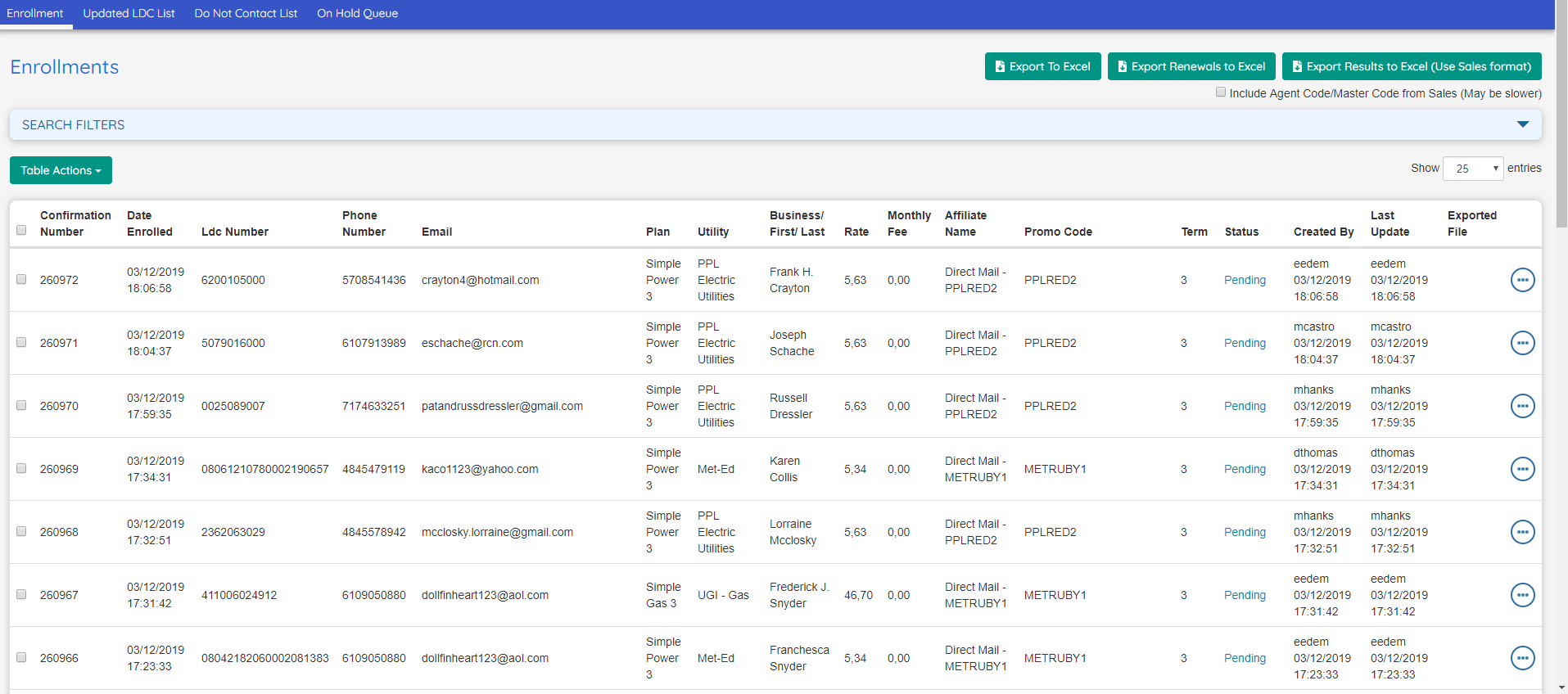The width and height of the screenshot is (1568, 694).
Task: Open actions menu for enrollment 260970
Action: coord(1522,406)
